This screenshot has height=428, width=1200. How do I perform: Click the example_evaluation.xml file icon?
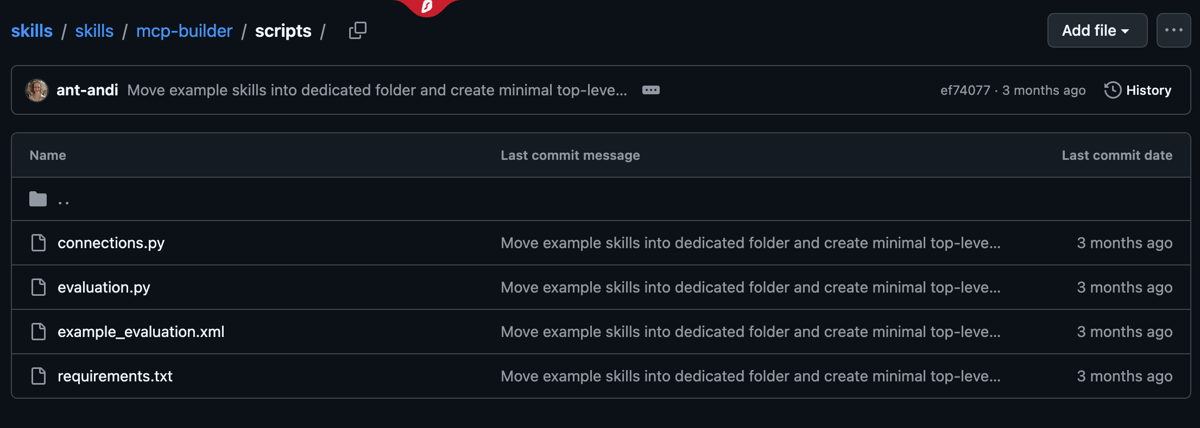pos(39,331)
